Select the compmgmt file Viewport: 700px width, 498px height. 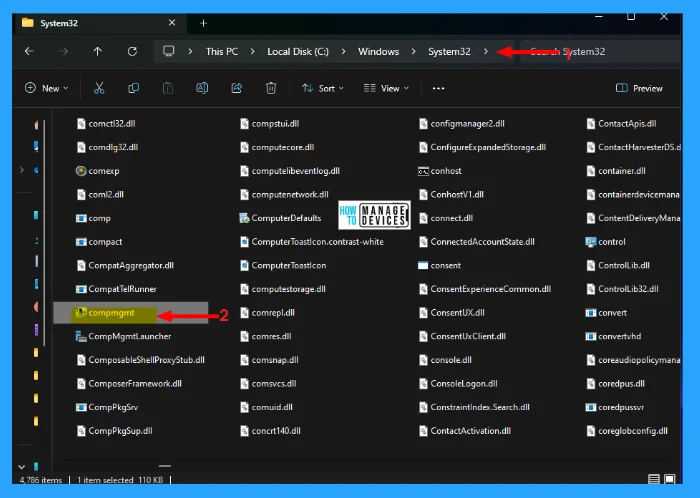(131, 313)
